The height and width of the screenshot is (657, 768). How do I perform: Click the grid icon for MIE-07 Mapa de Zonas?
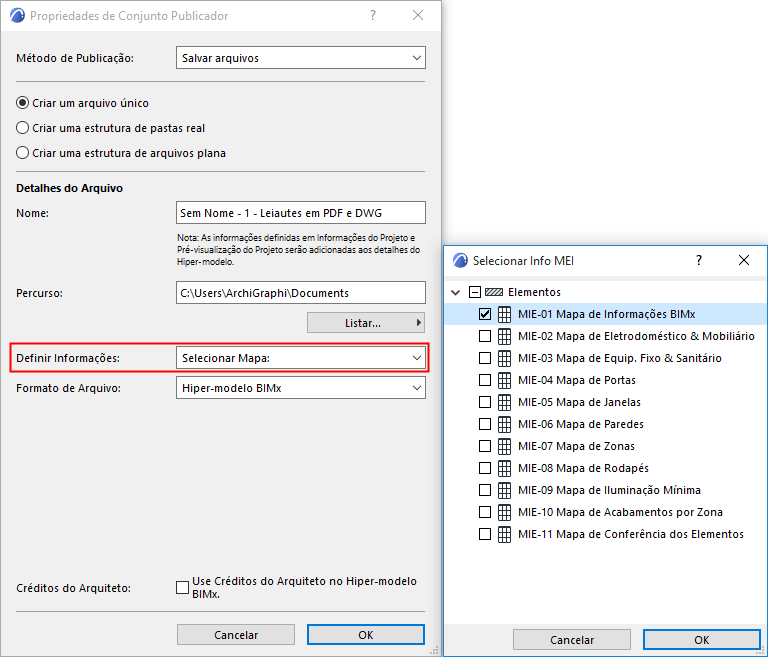[504, 446]
